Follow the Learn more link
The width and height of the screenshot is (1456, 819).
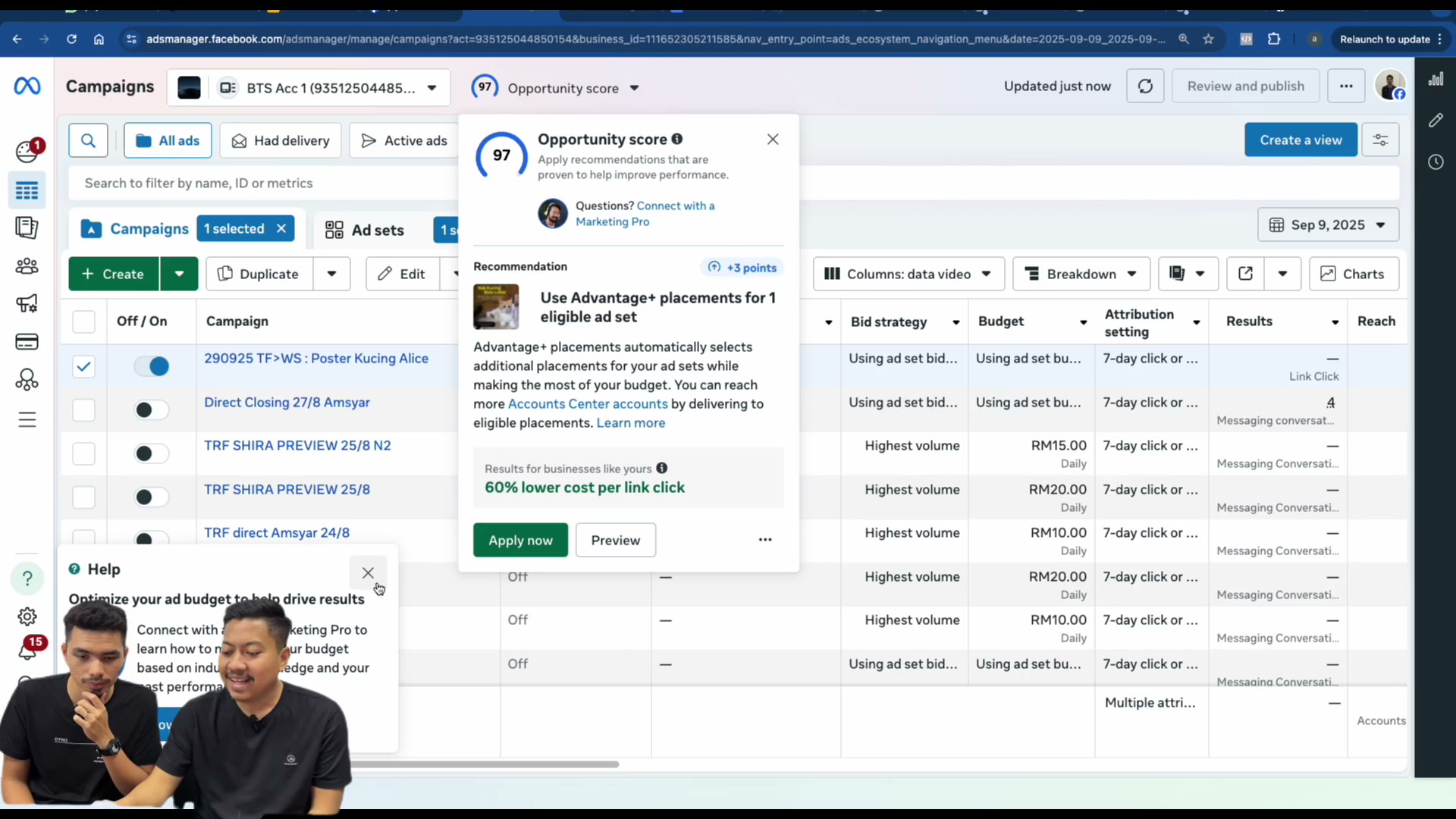(x=630, y=423)
